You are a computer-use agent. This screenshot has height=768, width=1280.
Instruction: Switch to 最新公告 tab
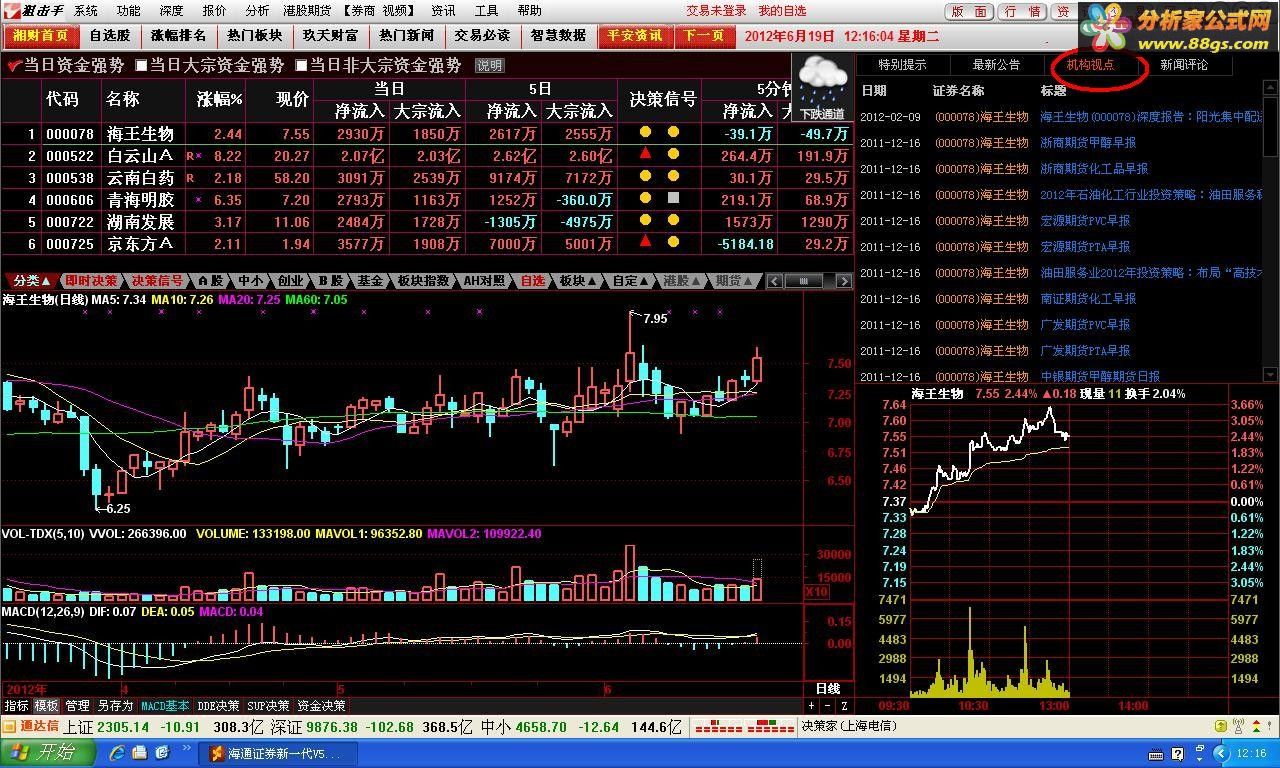[x=996, y=65]
